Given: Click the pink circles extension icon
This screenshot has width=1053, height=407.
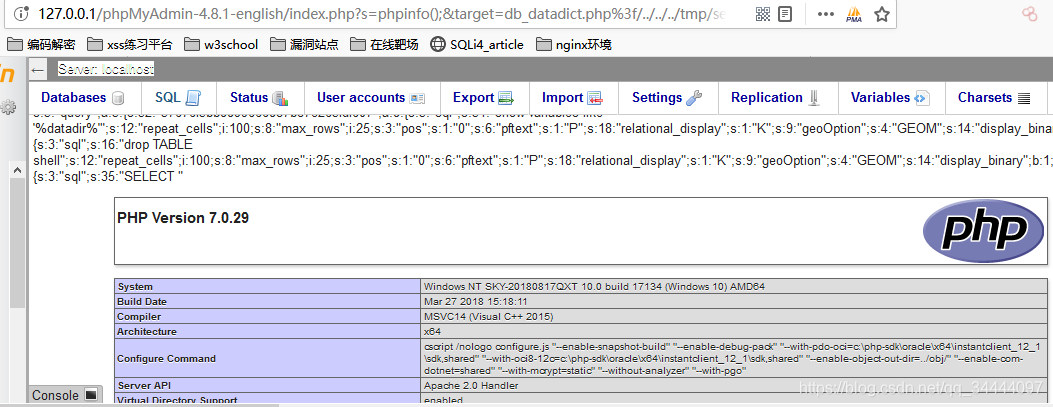Looking at the screenshot, I should pos(1029,14).
